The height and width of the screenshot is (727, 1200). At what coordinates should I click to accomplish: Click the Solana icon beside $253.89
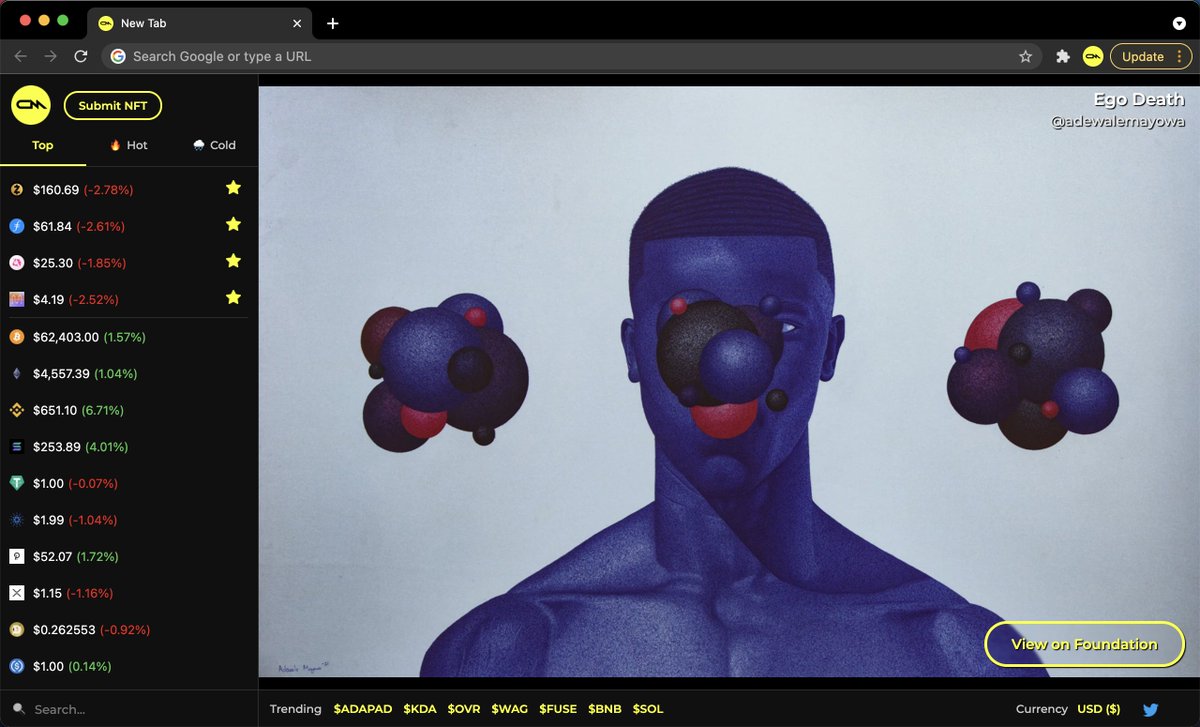click(x=16, y=447)
